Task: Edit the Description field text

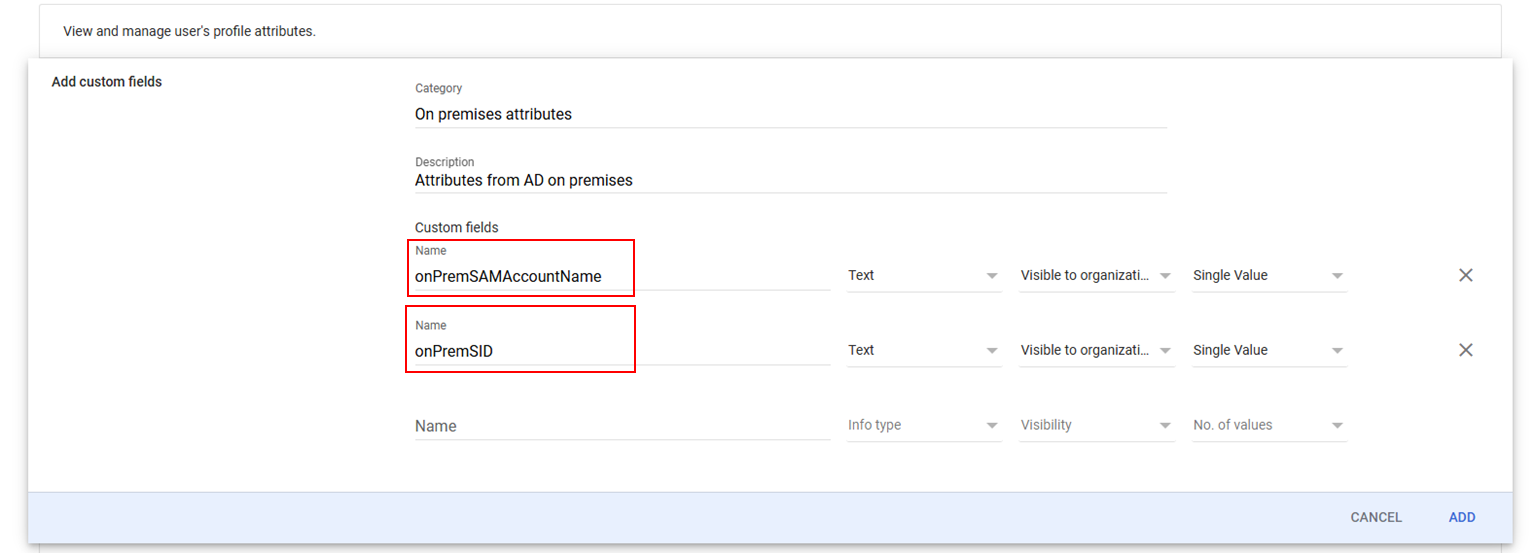Action: [x=790, y=181]
